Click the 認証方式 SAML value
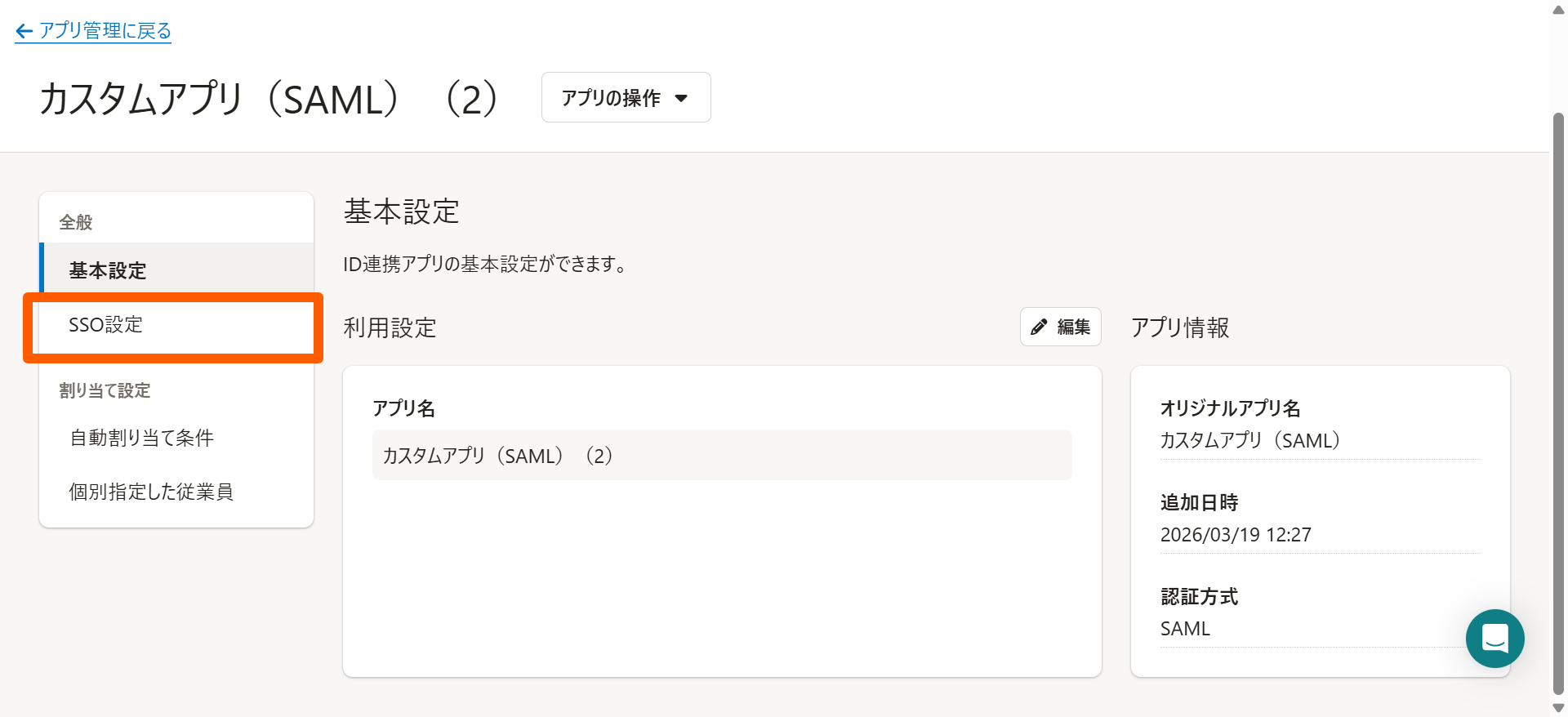This screenshot has height=717, width=1568. click(x=1185, y=629)
